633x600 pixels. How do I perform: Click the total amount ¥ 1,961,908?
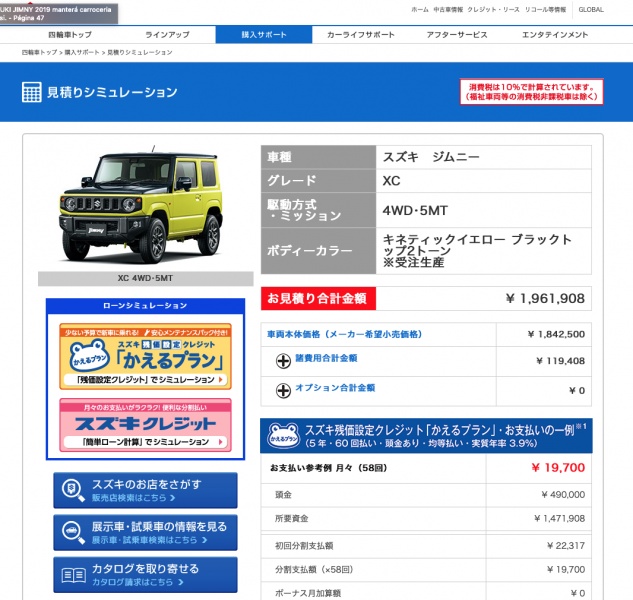[x=545, y=298]
